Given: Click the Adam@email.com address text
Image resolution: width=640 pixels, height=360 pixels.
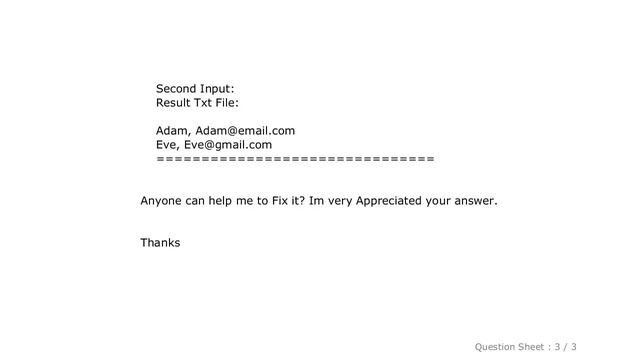Looking at the screenshot, I should [245, 131].
